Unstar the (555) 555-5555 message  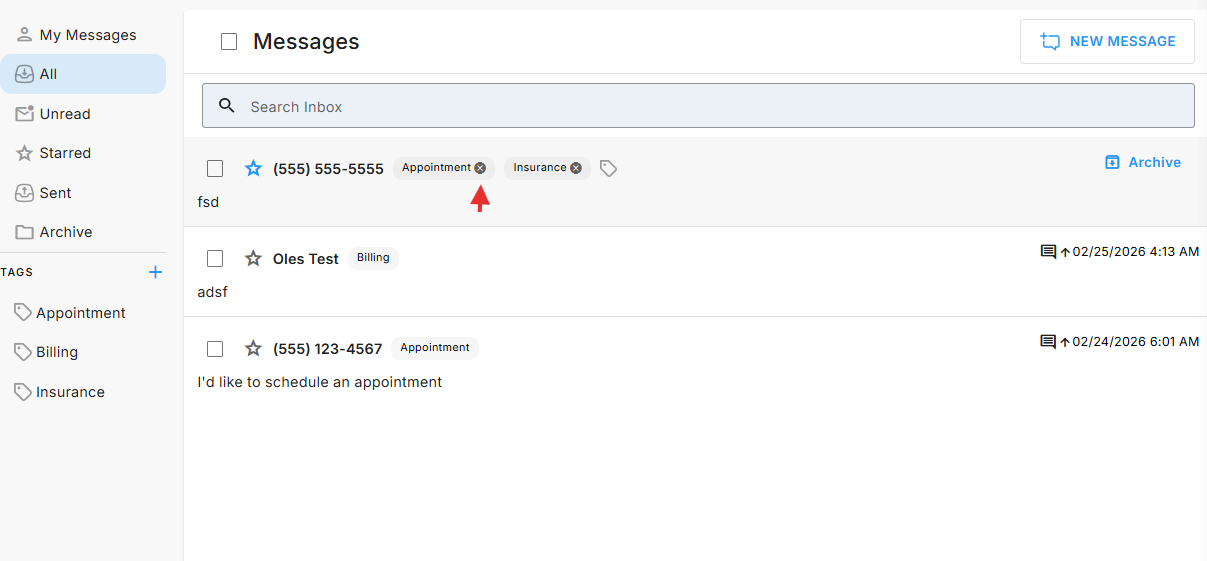point(254,169)
